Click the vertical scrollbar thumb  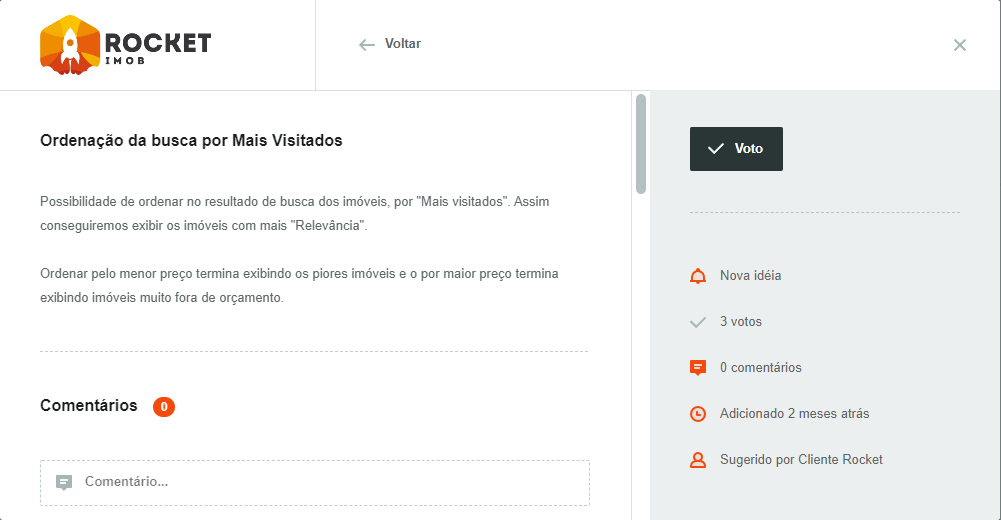pos(641,143)
